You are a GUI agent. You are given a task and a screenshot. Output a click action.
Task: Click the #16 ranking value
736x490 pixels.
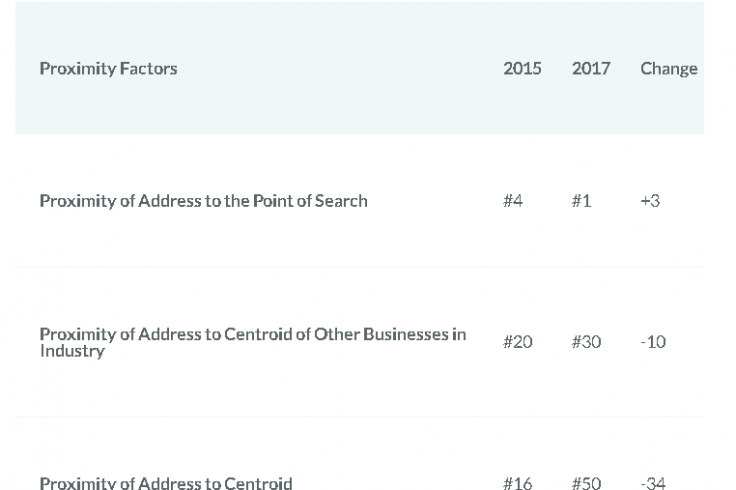coord(517,483)
